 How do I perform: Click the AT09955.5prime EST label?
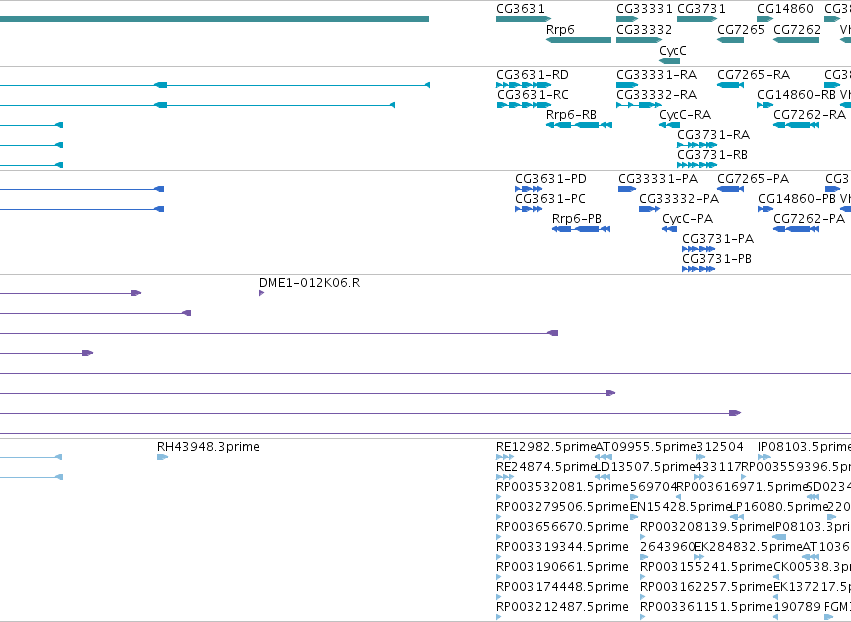point(645,447)
